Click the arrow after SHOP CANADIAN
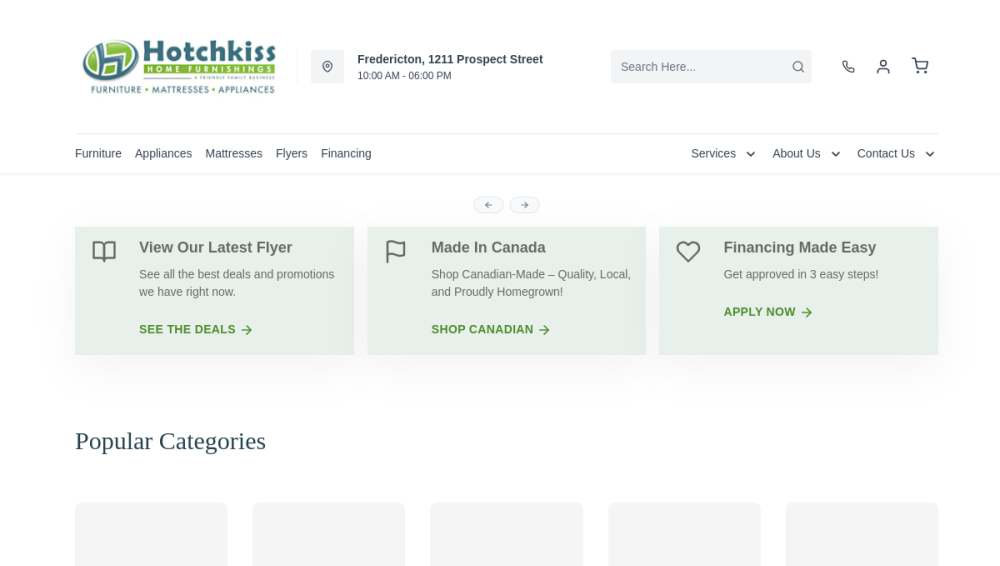This screenshot has height=566, width=1000. click(544, 330)
